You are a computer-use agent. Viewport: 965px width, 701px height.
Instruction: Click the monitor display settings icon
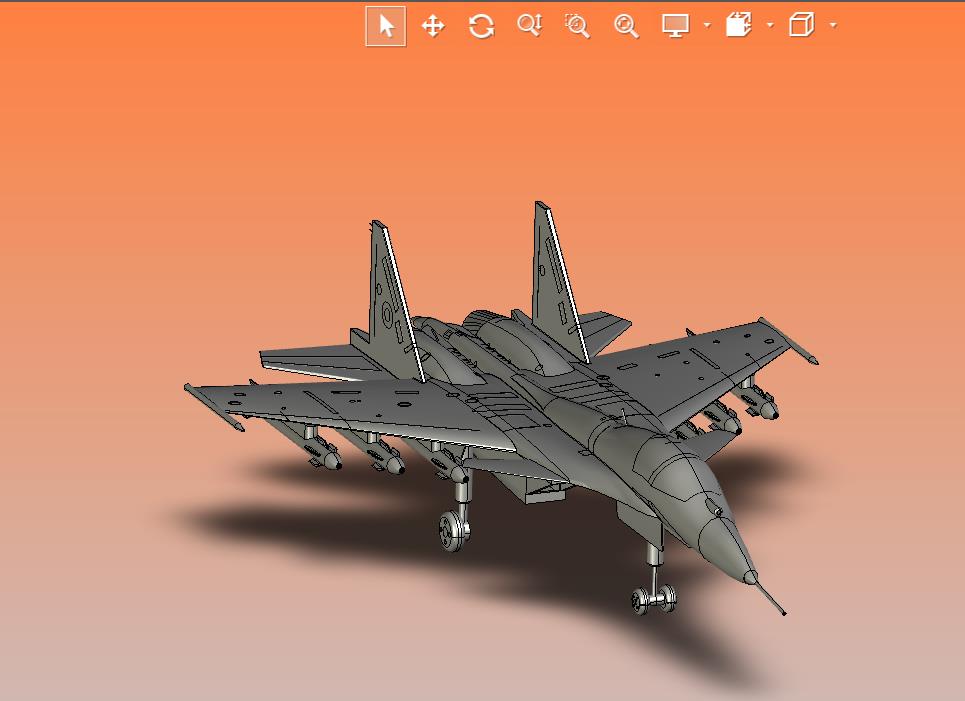676,26
